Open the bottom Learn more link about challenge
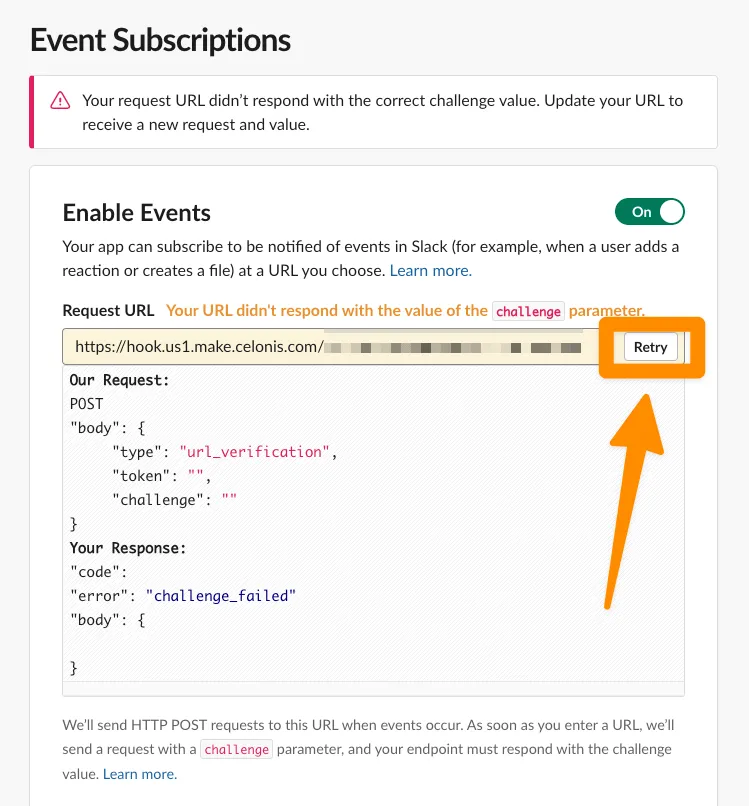The image size is (749, 806). (140, 774)
